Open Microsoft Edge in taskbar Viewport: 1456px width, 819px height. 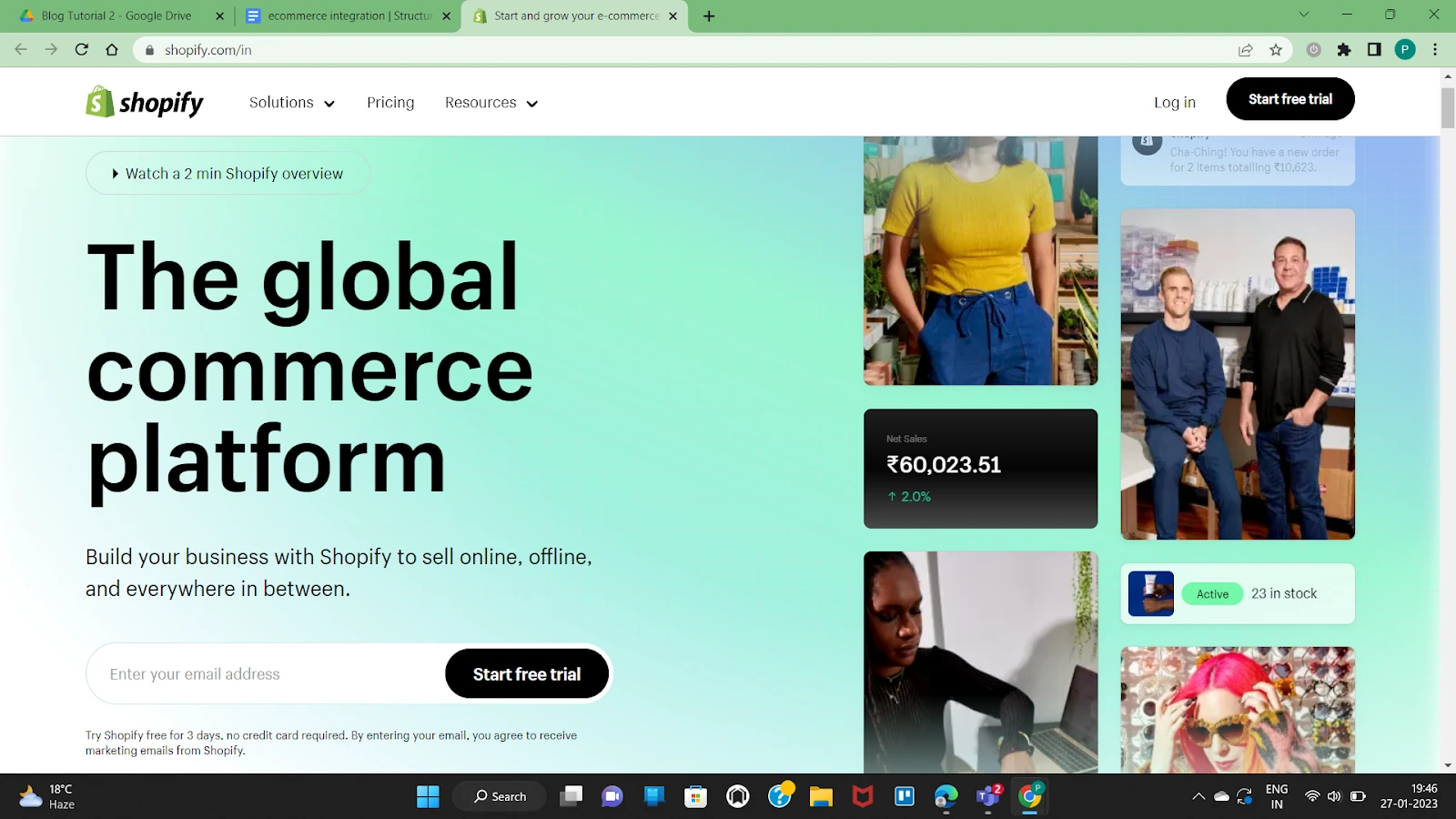[x=946, y=796]
